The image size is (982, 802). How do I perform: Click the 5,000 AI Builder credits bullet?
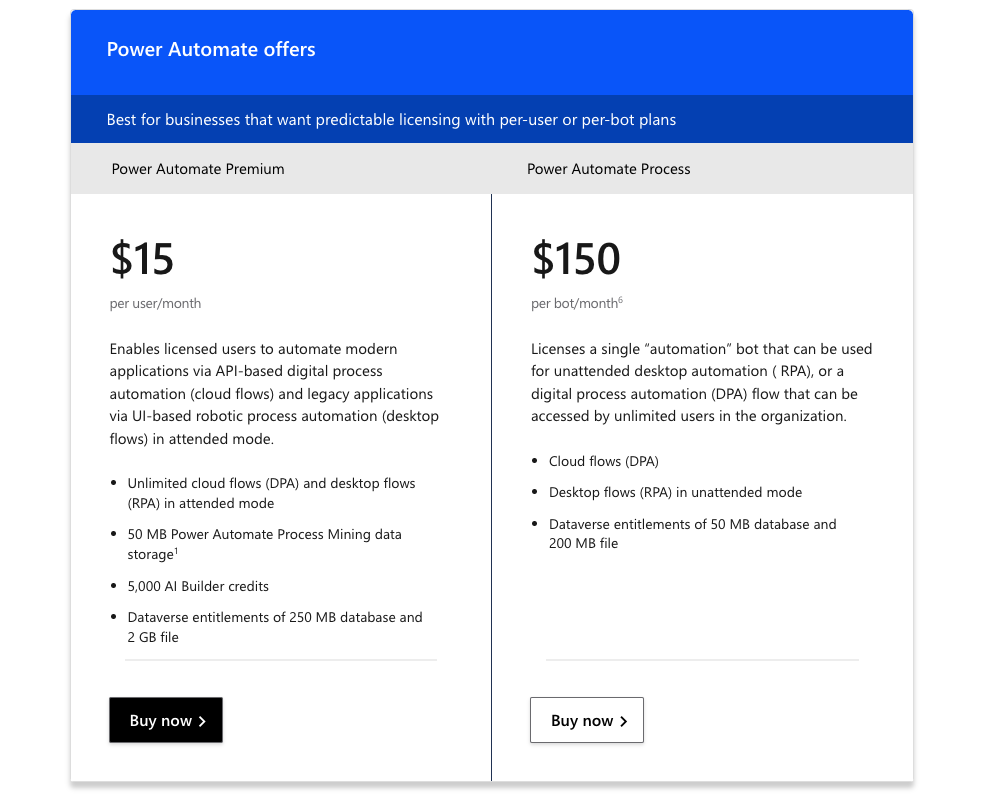pos(198,586)
